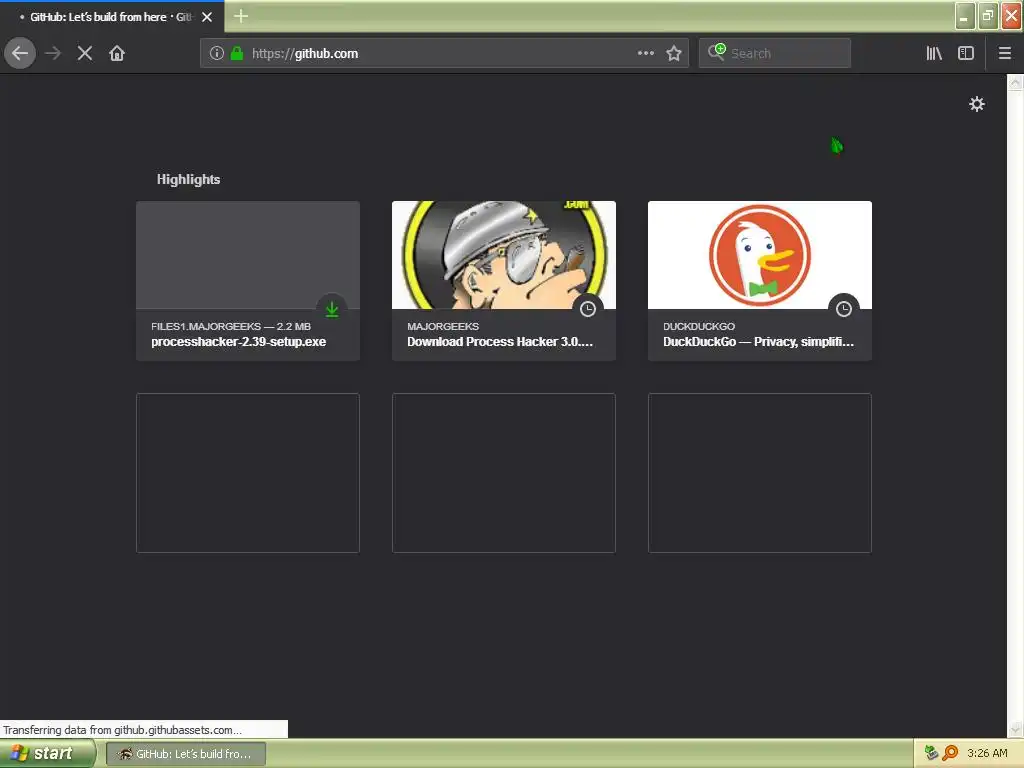Go back using the back arrow button
1024x768 pixels.
coord(20,53)
